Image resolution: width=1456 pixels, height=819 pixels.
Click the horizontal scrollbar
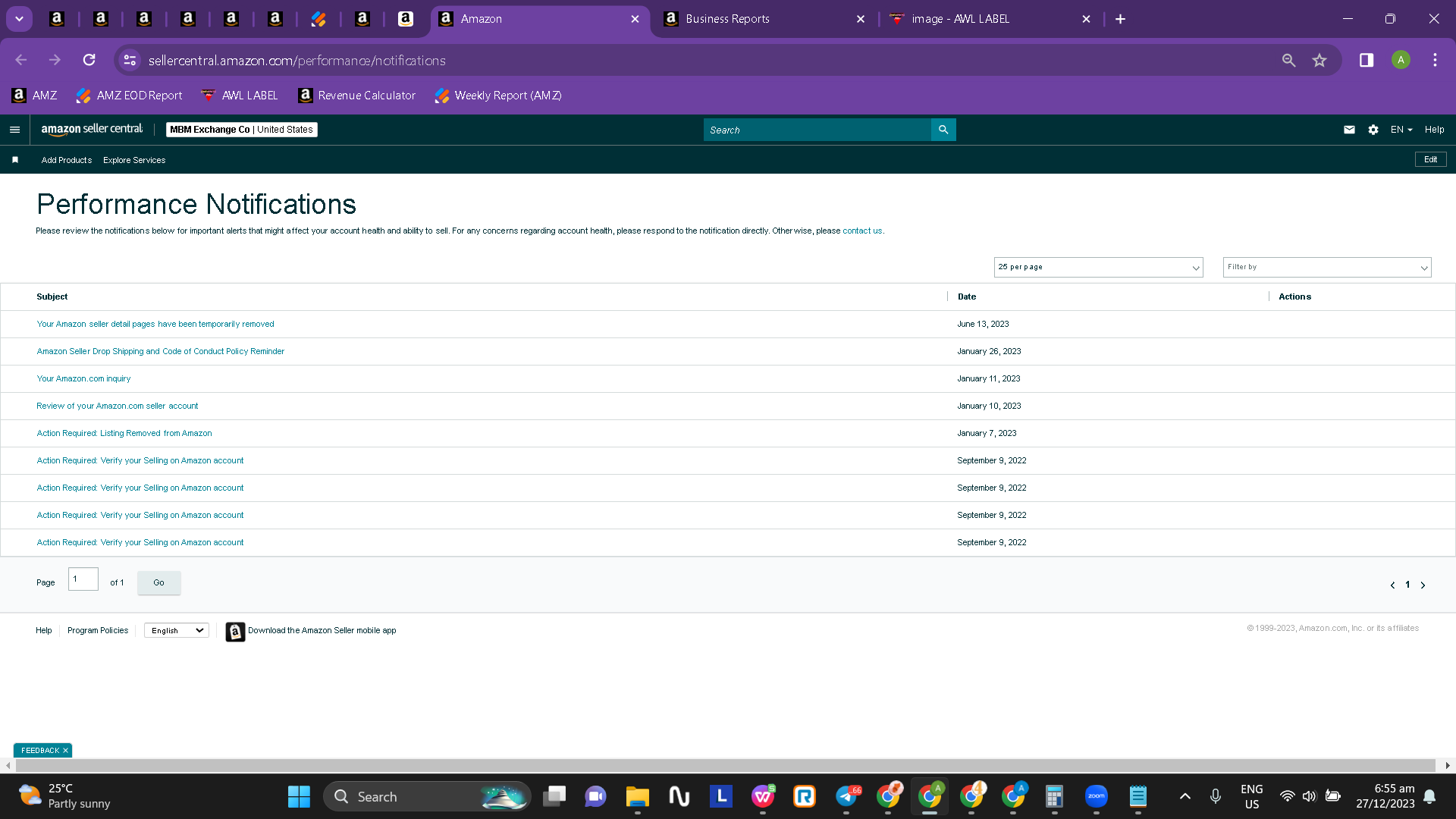[726, 765]
